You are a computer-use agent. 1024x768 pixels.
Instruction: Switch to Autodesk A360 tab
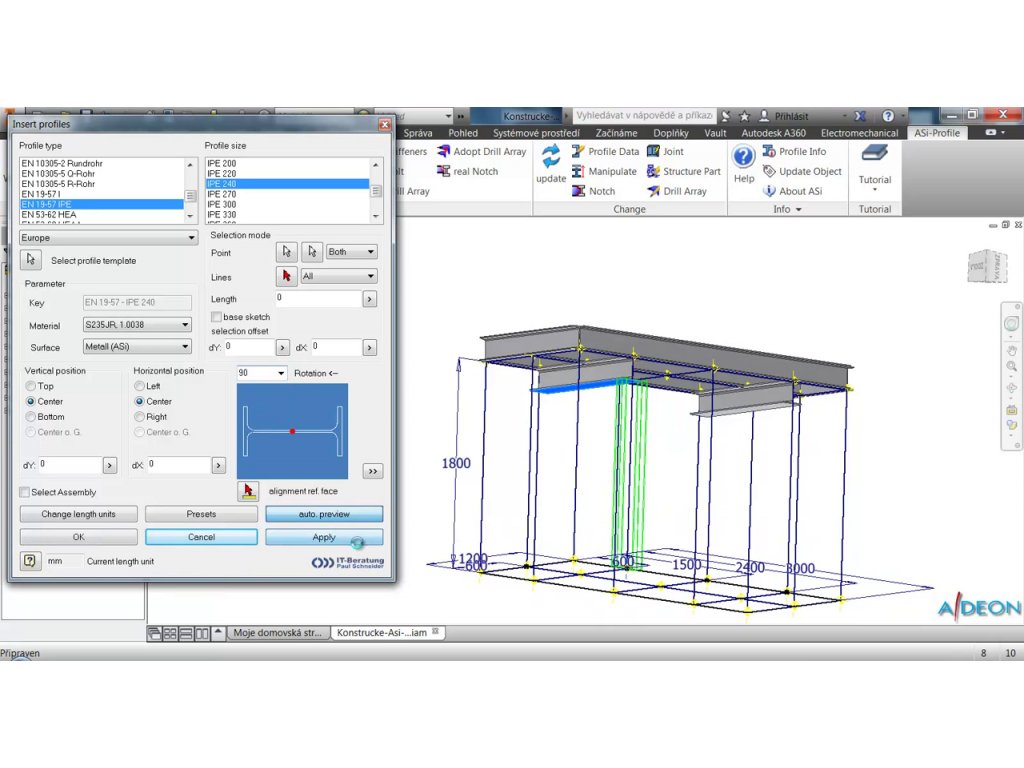point(773,133)
